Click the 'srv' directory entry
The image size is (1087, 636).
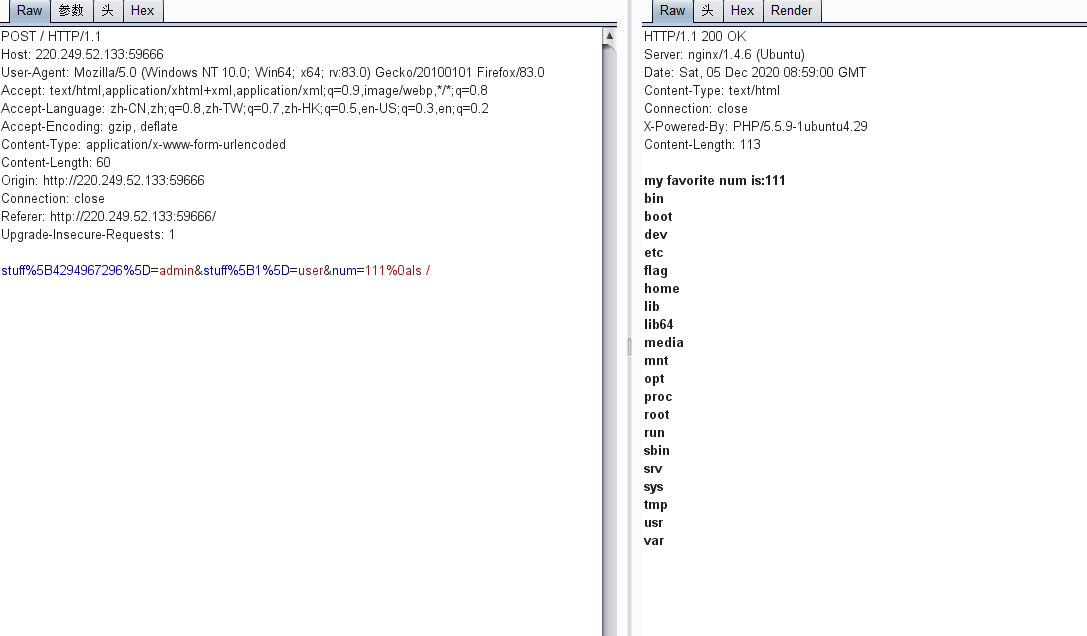click(653, 469)
